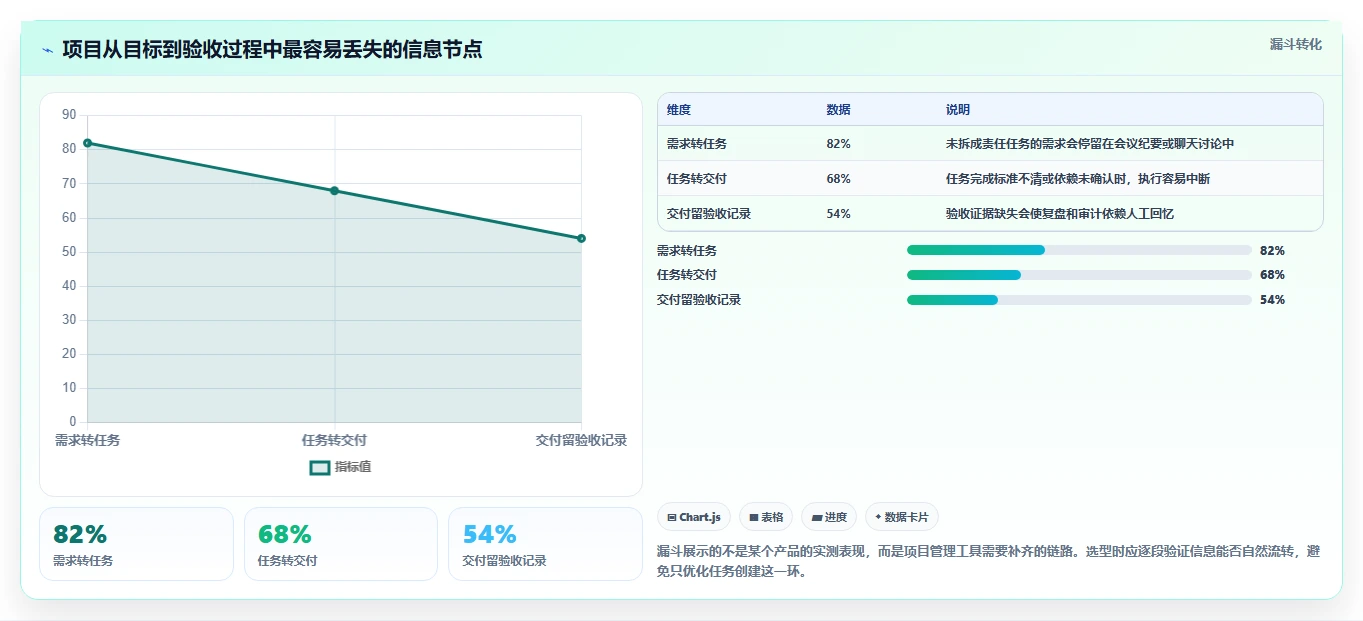The image size is (1363, 621).
Task: Click the 68% value beside the progress bar
Action: pyautogui.click(x=1272, y=275)
